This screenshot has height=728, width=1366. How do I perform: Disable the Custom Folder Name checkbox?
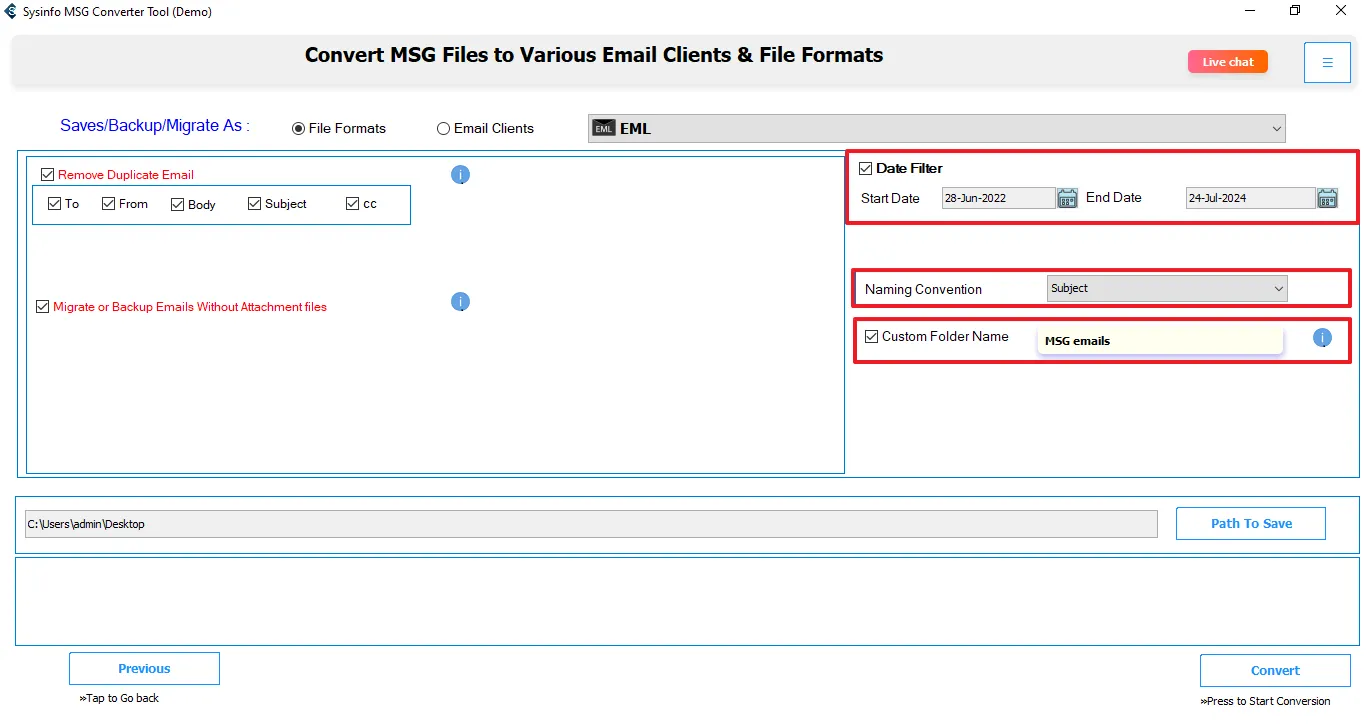pos(872,337)
